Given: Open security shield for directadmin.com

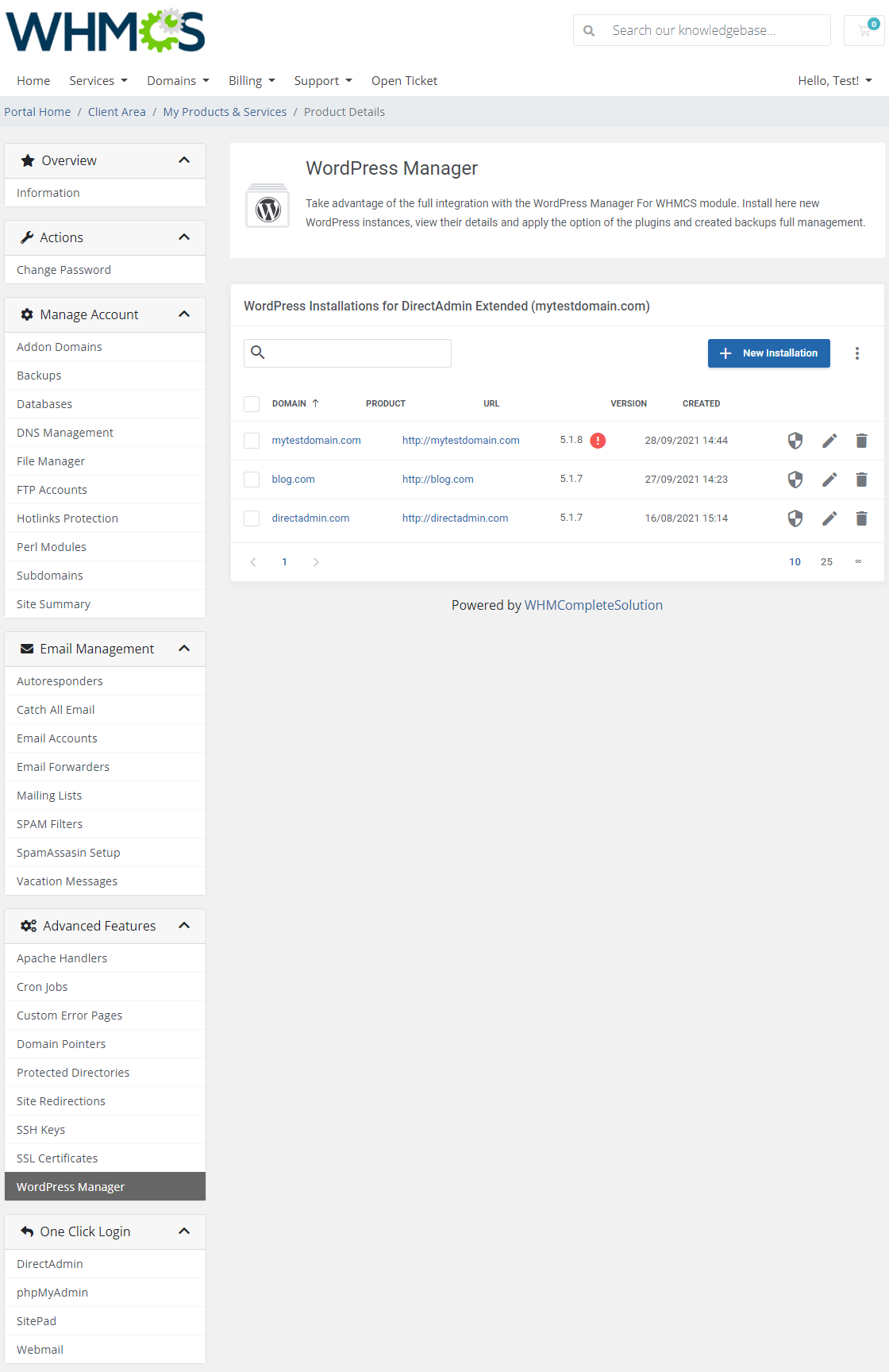Looking at the screenshot, I should [x=795, y=518].
